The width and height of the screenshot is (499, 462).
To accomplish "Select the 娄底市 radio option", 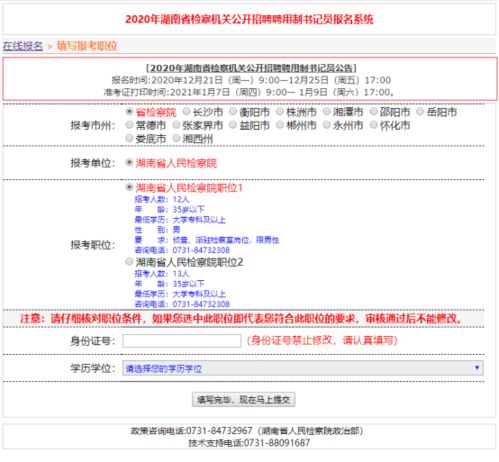I will (x=129, y=138).
